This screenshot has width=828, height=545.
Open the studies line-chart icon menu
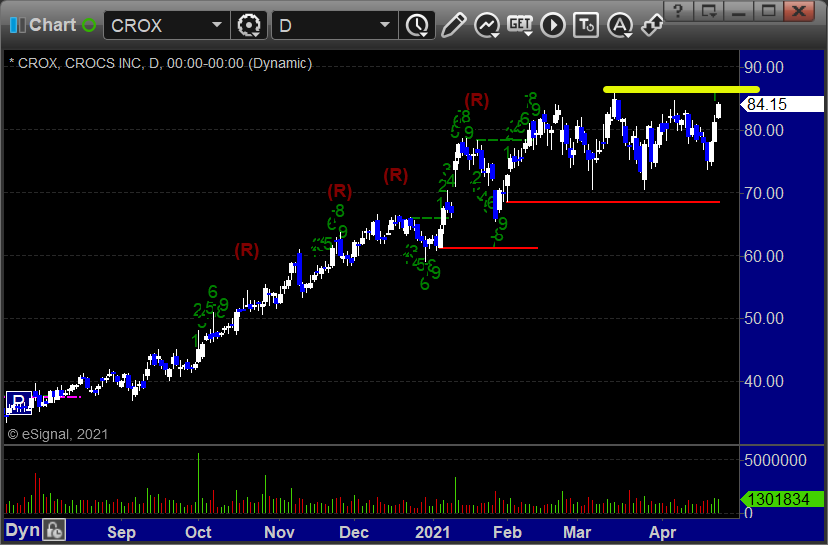487,25
